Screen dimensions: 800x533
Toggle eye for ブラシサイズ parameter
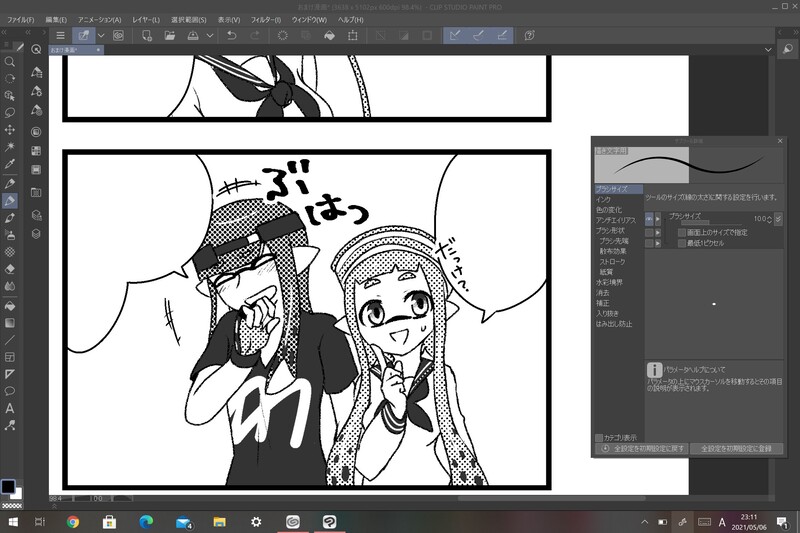click(649, 219)
